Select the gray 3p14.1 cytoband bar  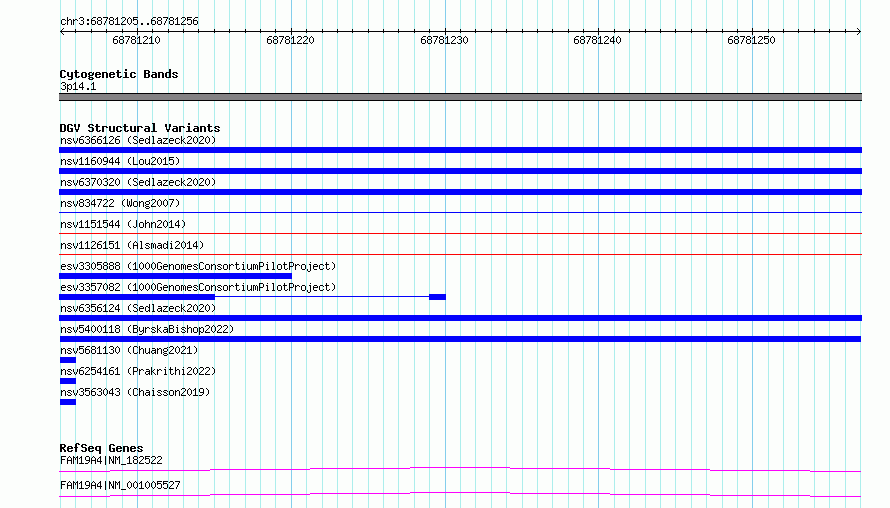pos(460,97)
